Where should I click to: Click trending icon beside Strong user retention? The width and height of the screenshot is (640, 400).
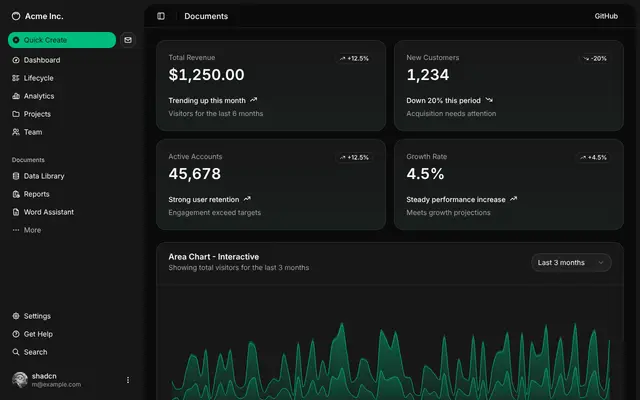point(247,199)
